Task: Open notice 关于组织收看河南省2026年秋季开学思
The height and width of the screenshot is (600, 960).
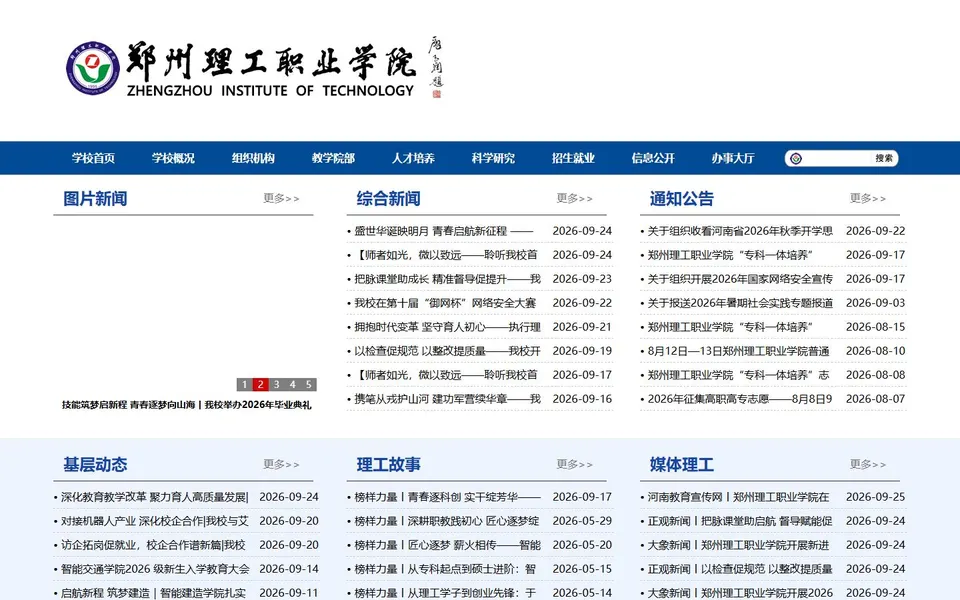Action: pyautogui.click(x=740, y=231)
